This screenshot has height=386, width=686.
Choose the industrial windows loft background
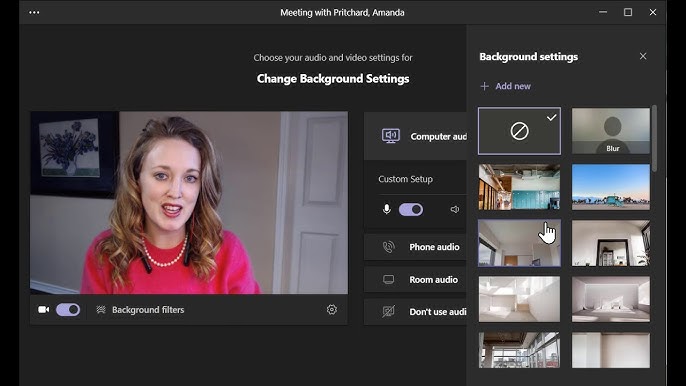519,350
